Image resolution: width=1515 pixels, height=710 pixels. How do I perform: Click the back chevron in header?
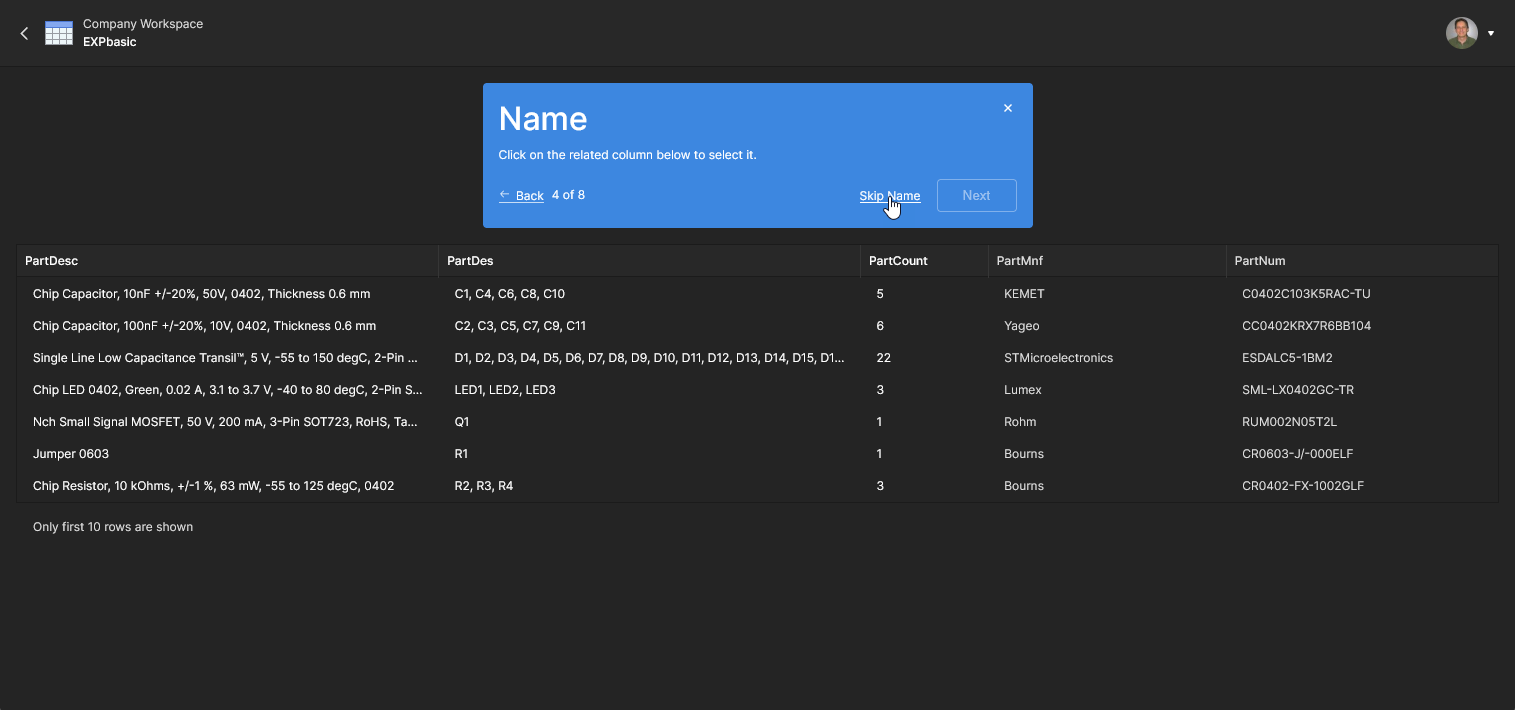click(25, 33)
